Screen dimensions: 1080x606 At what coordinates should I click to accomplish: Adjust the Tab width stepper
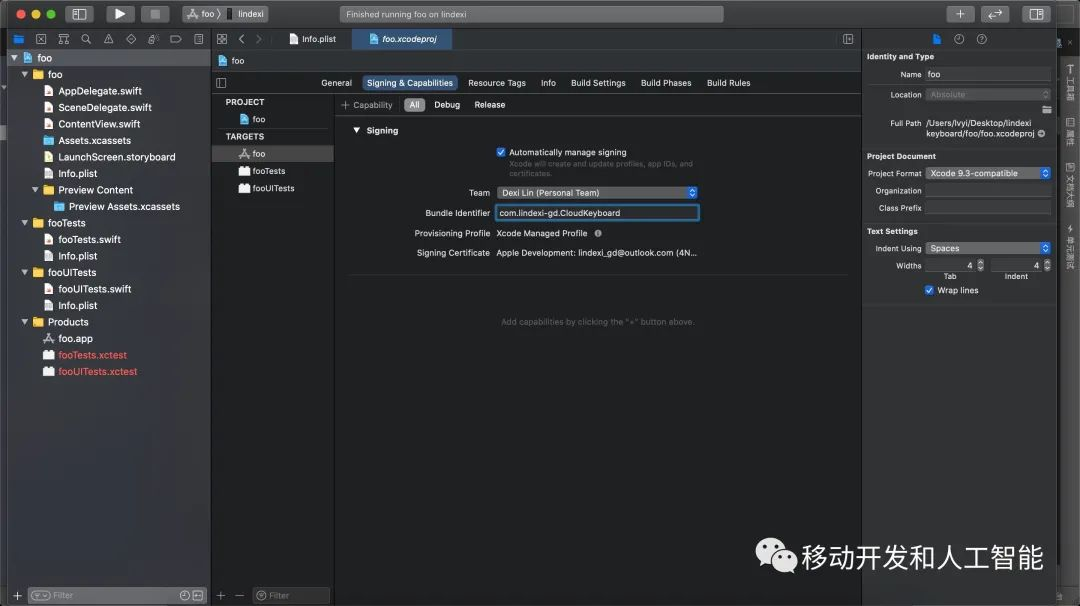980,266
